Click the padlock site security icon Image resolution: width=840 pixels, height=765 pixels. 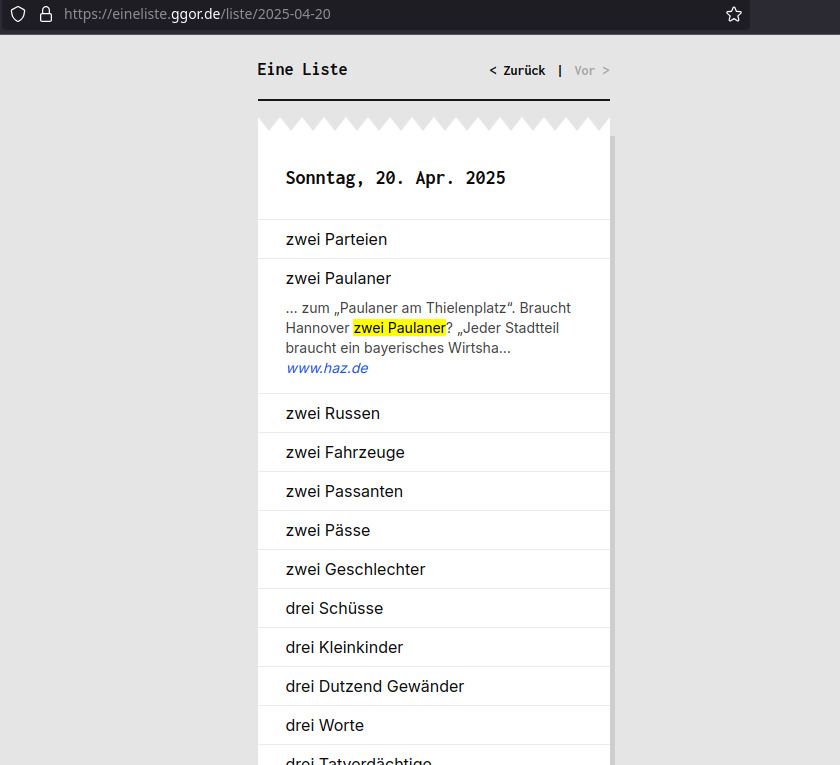(46, 14)
